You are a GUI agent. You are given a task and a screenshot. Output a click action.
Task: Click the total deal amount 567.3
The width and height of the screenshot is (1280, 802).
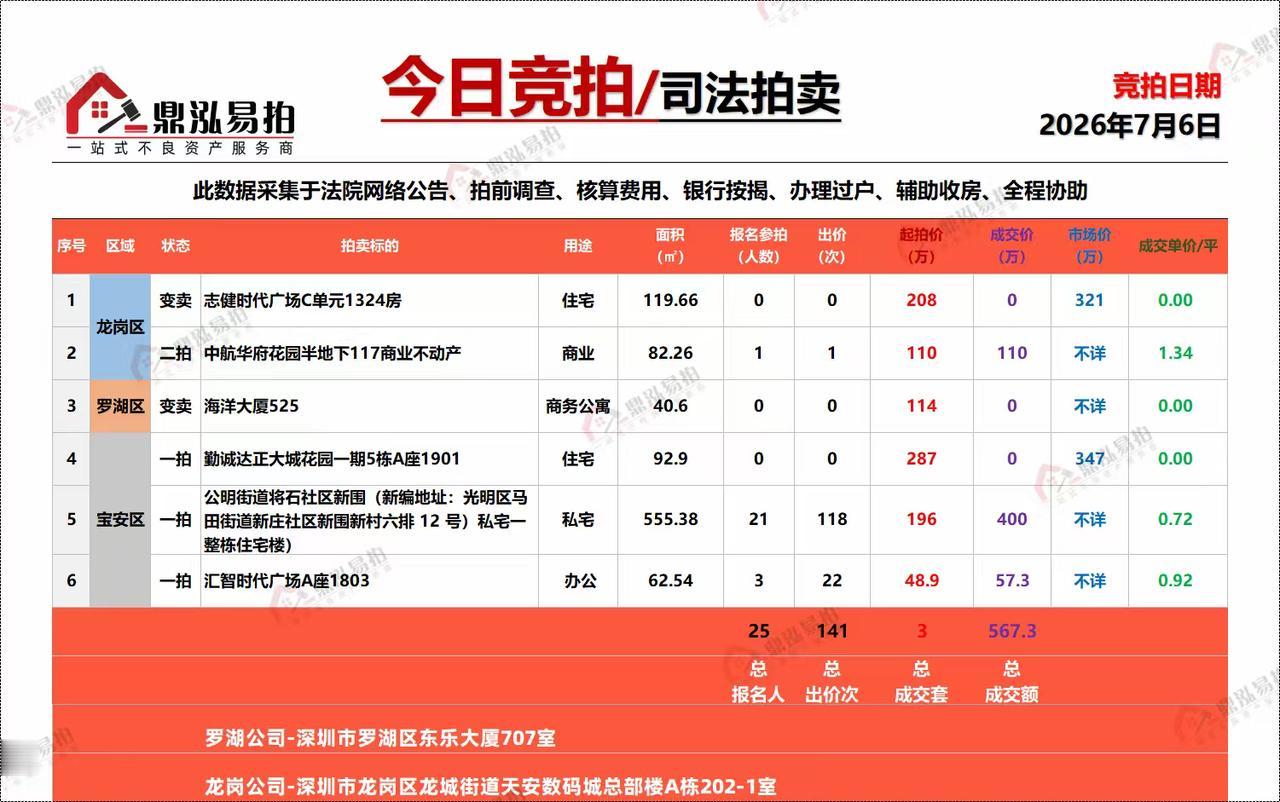coord(1012,632)
